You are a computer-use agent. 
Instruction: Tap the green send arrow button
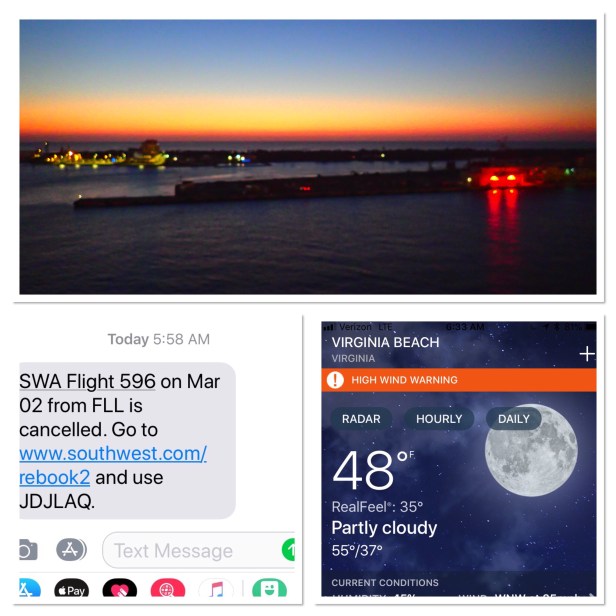(289, 549)
